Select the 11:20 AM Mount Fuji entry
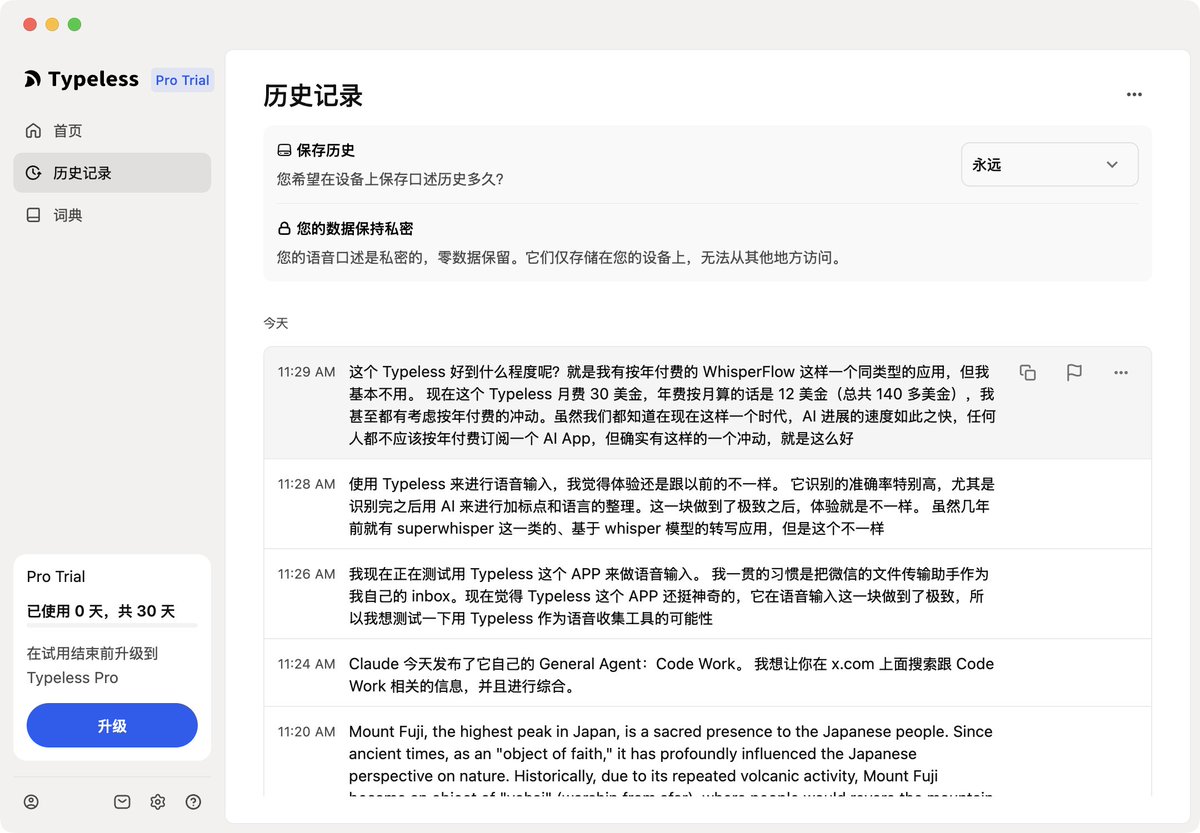1200x833 pixels. tap(707, 752)
